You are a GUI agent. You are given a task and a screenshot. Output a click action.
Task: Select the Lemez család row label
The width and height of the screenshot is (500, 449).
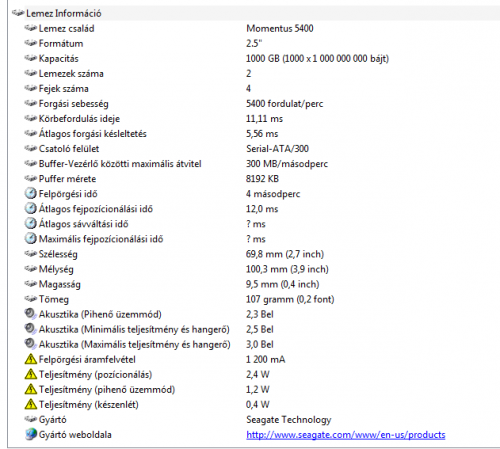coord(66,28)
